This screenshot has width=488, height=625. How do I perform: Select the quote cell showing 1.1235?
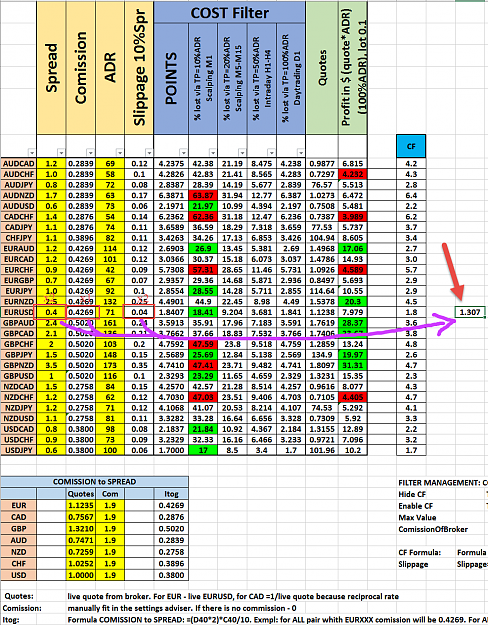[x=81, y=505]
